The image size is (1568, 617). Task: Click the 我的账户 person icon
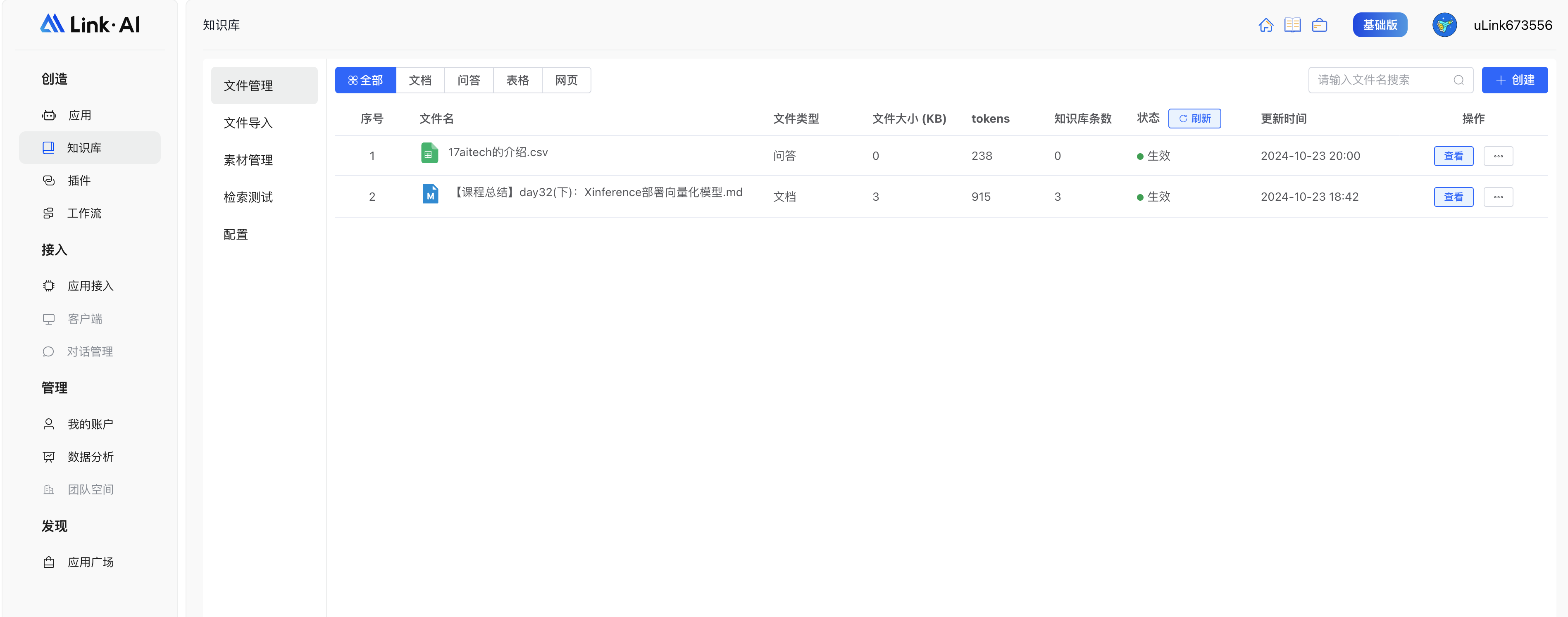[x=49, y=424]
